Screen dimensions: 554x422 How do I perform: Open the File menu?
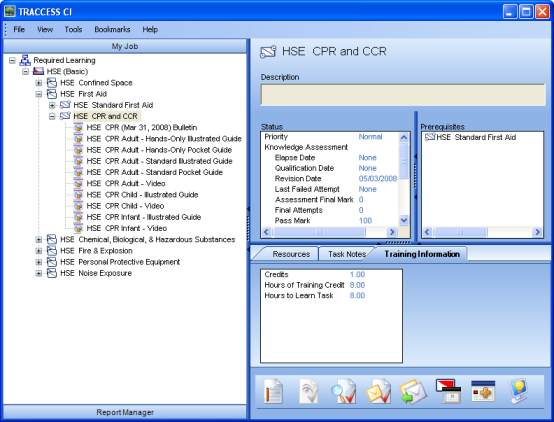point(19,29)
